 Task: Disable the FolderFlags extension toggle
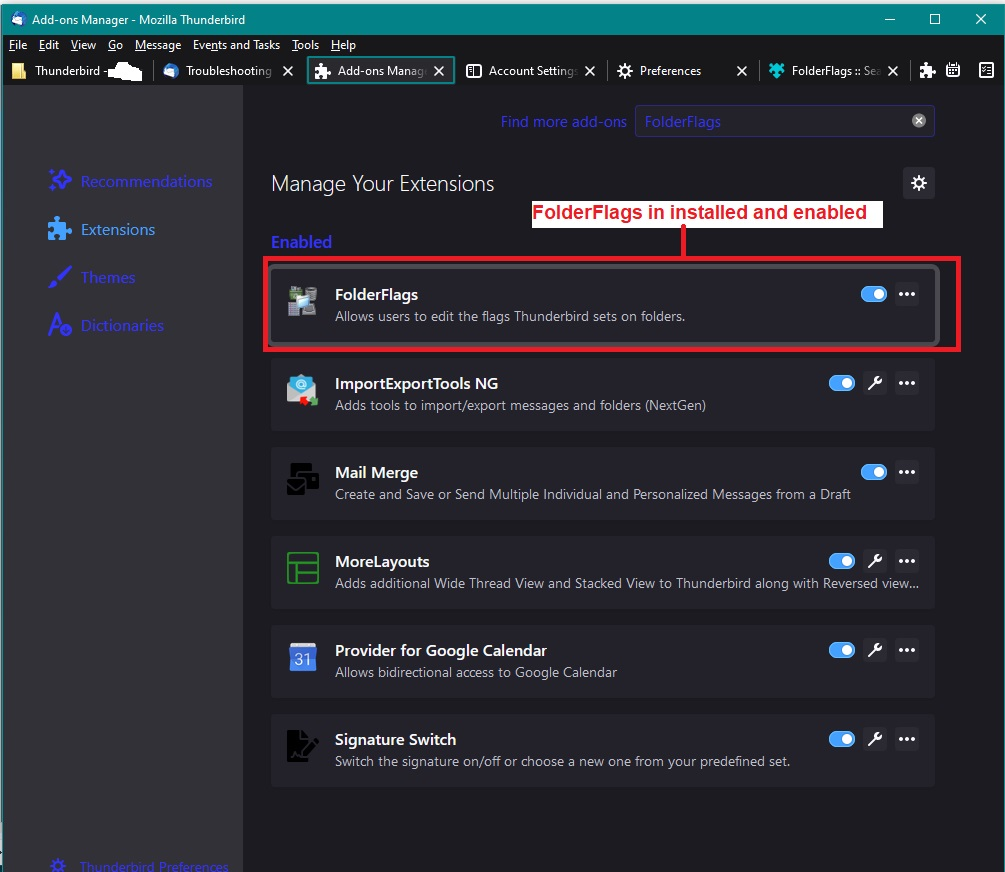pos(873,294)
